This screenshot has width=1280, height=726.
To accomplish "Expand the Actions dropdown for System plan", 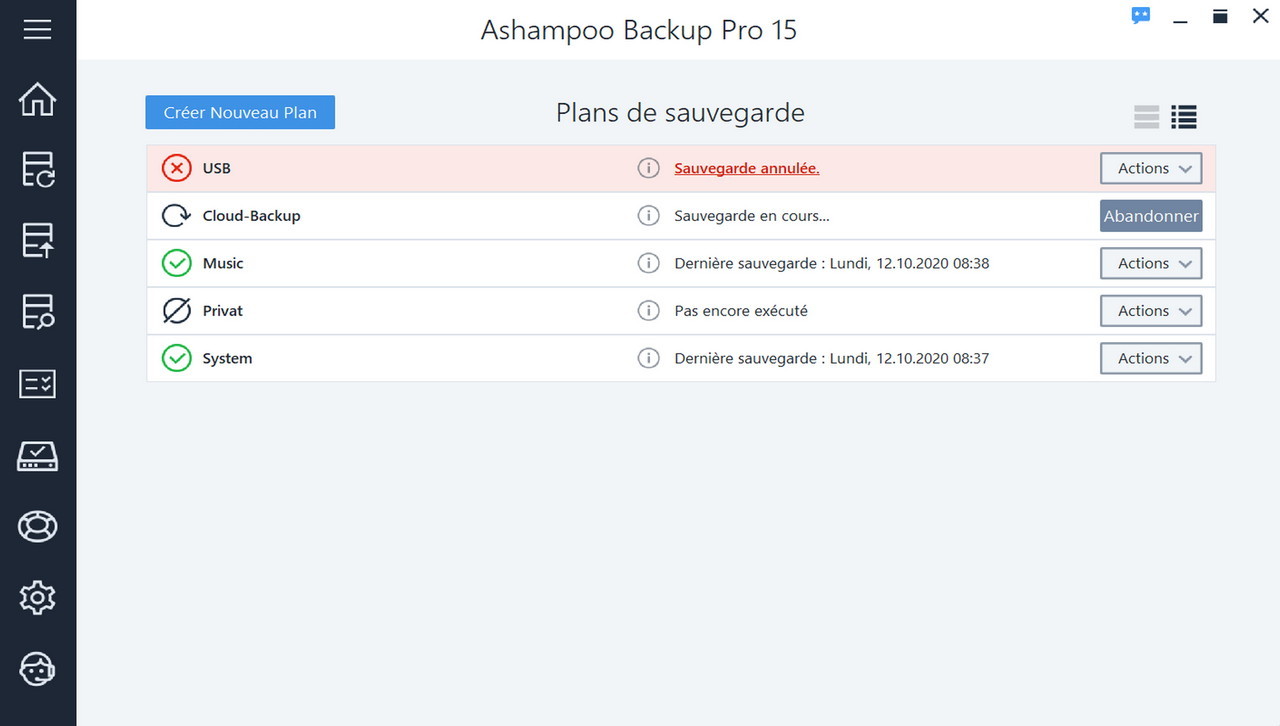I will (x=1151, y=358).
